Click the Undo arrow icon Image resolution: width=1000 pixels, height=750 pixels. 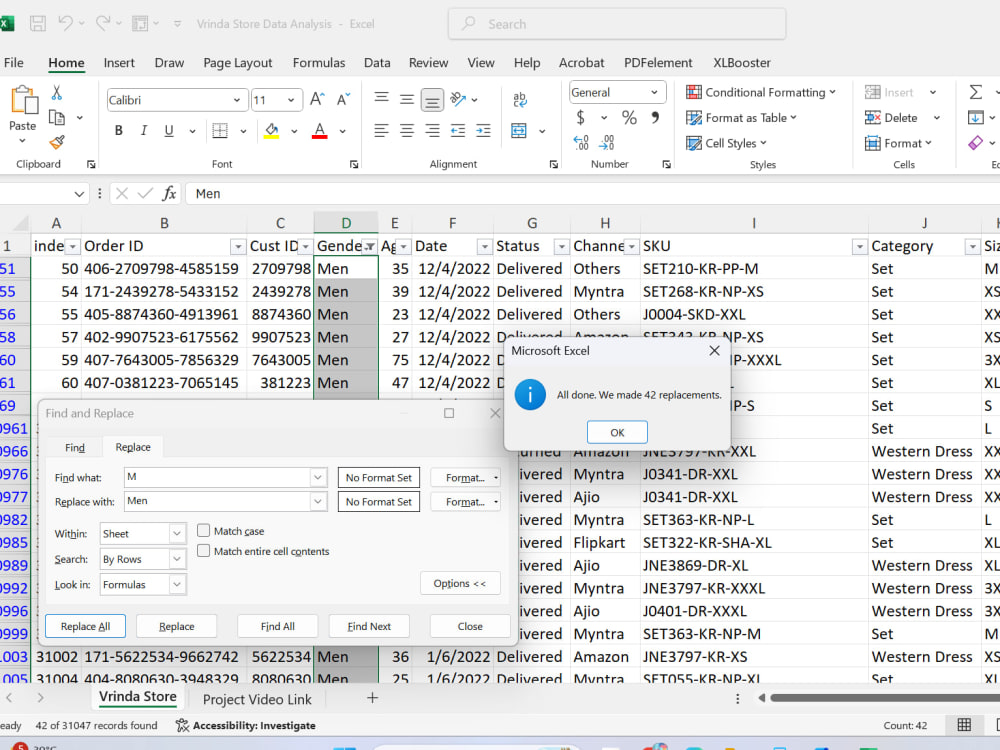(66, 24)
